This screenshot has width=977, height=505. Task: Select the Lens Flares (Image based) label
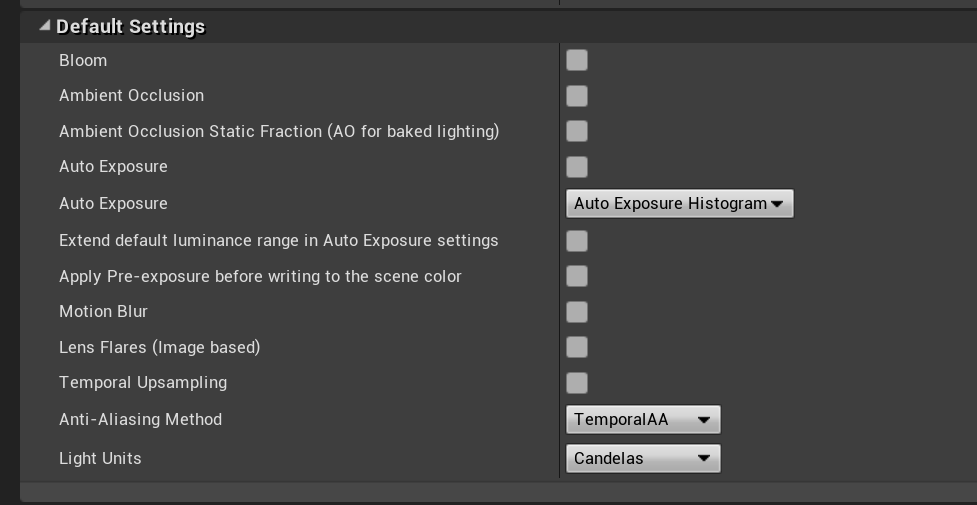(x=159, y=347)
